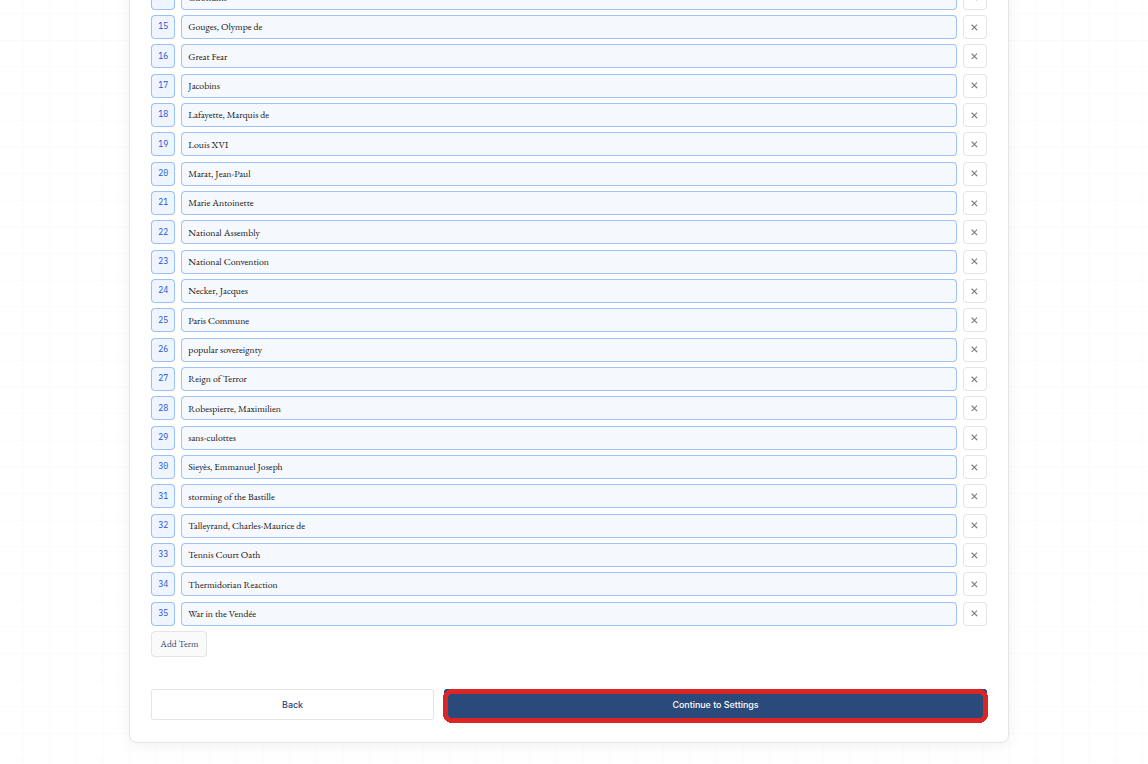This screenshot has height=764, width=1148.
Task: Delete the Sieyès, Emmanuel Joseph term
Action: point(974,467)
